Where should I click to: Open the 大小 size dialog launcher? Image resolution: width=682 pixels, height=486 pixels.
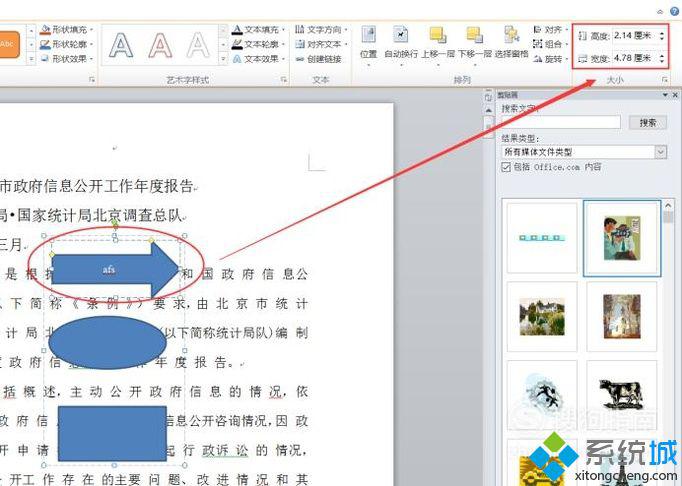(665, 80)
